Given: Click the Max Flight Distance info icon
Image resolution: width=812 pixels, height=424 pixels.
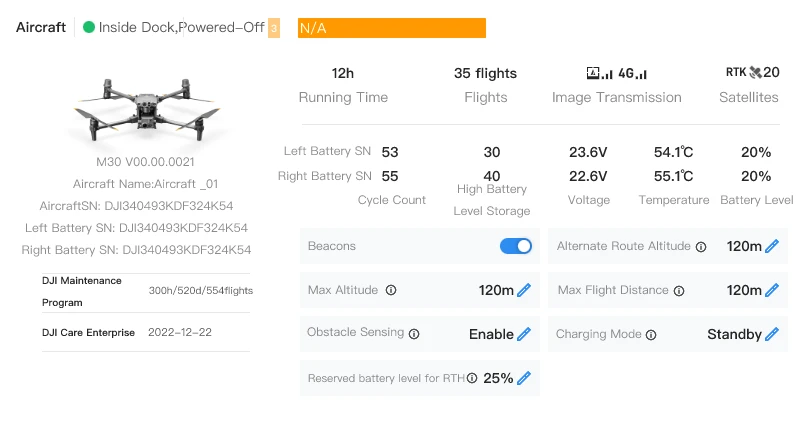Looking at the screenshot, I should (x=679, y=290).
